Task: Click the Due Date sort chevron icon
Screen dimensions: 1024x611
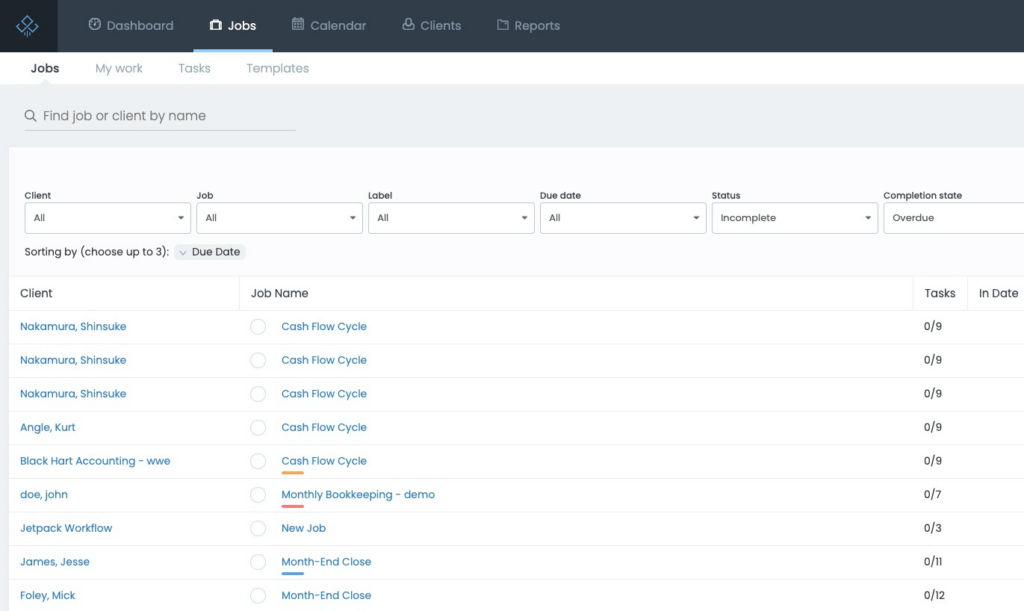Action: [182, 252]
